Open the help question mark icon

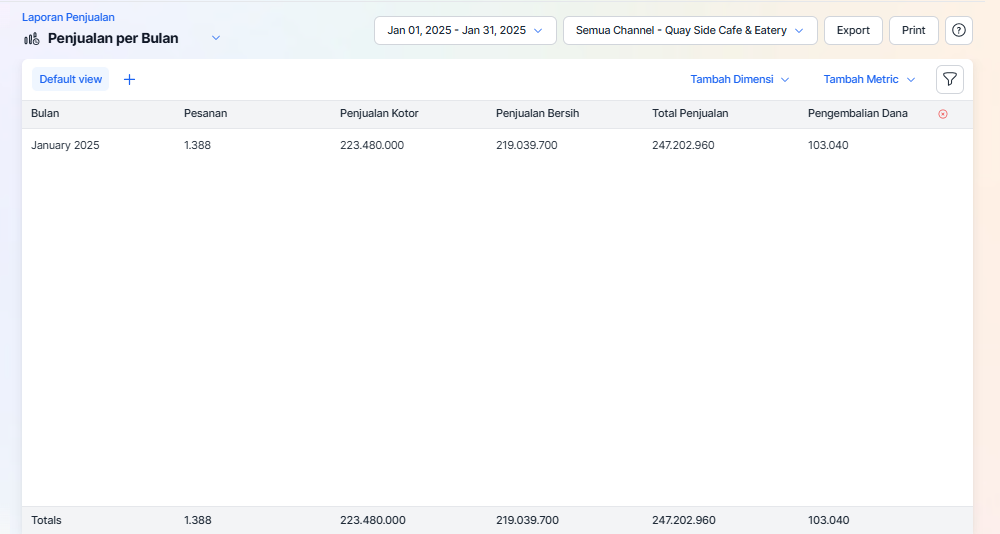958,30
